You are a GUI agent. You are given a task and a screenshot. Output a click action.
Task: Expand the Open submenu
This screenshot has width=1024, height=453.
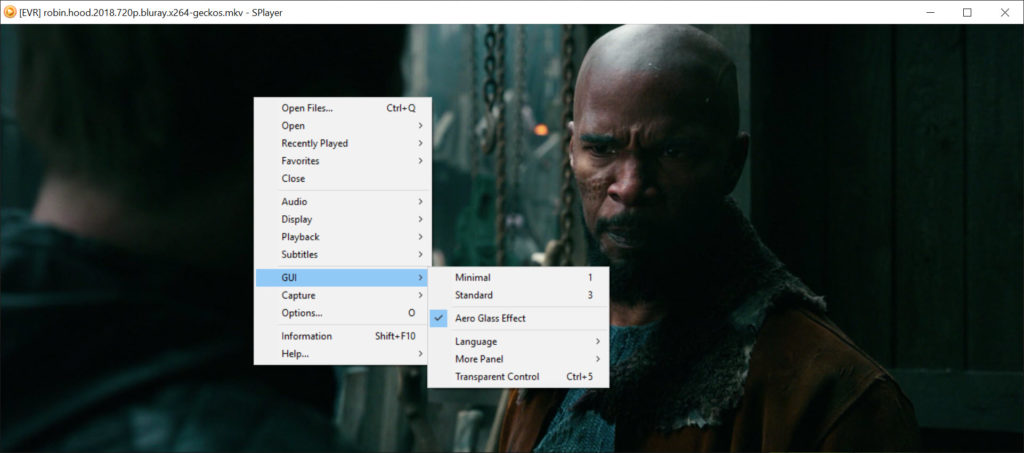342,125
